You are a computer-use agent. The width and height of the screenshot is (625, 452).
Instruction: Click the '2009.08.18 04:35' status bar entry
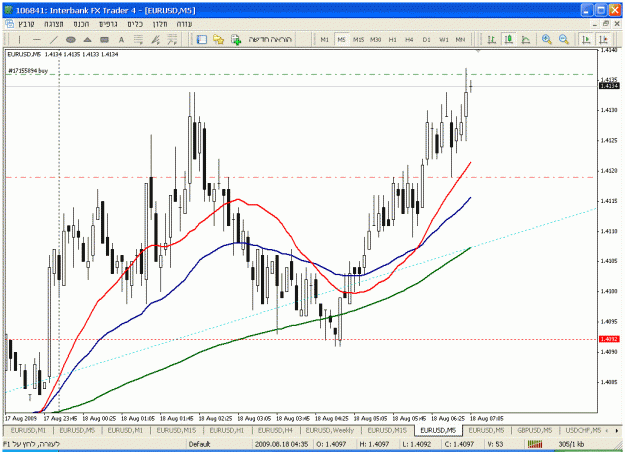pos(281,444)
